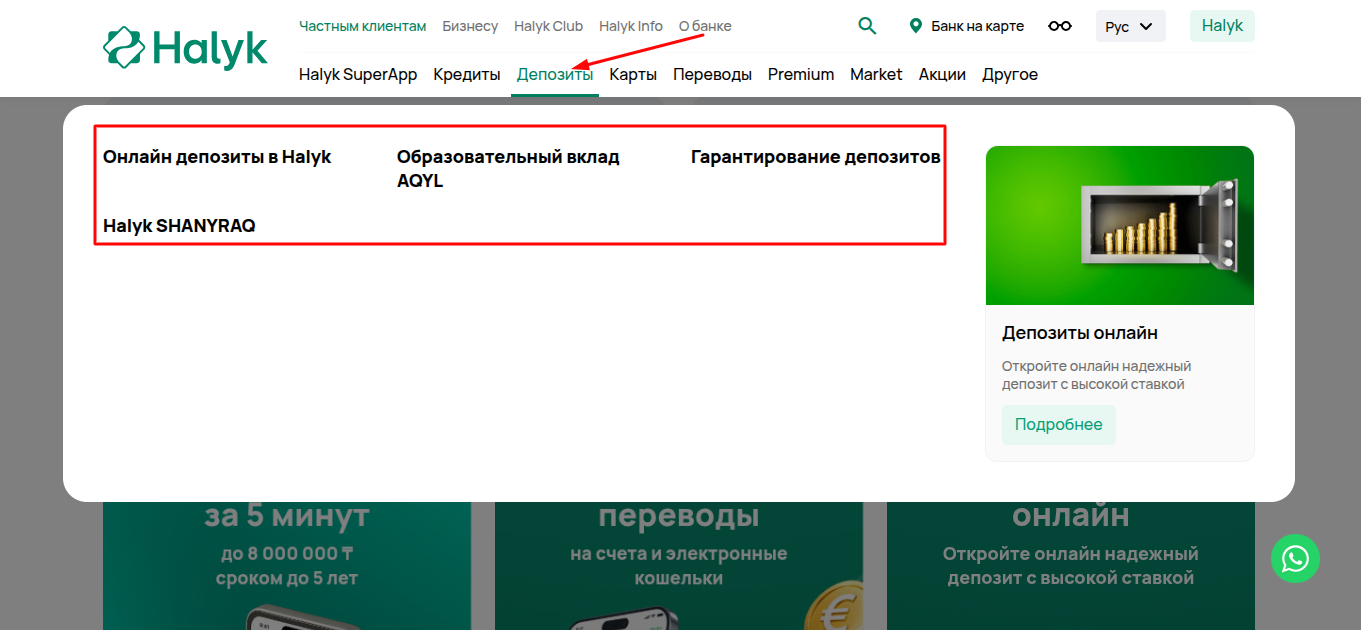
Task: Open Кредиты menu
Action: (467, 74)
